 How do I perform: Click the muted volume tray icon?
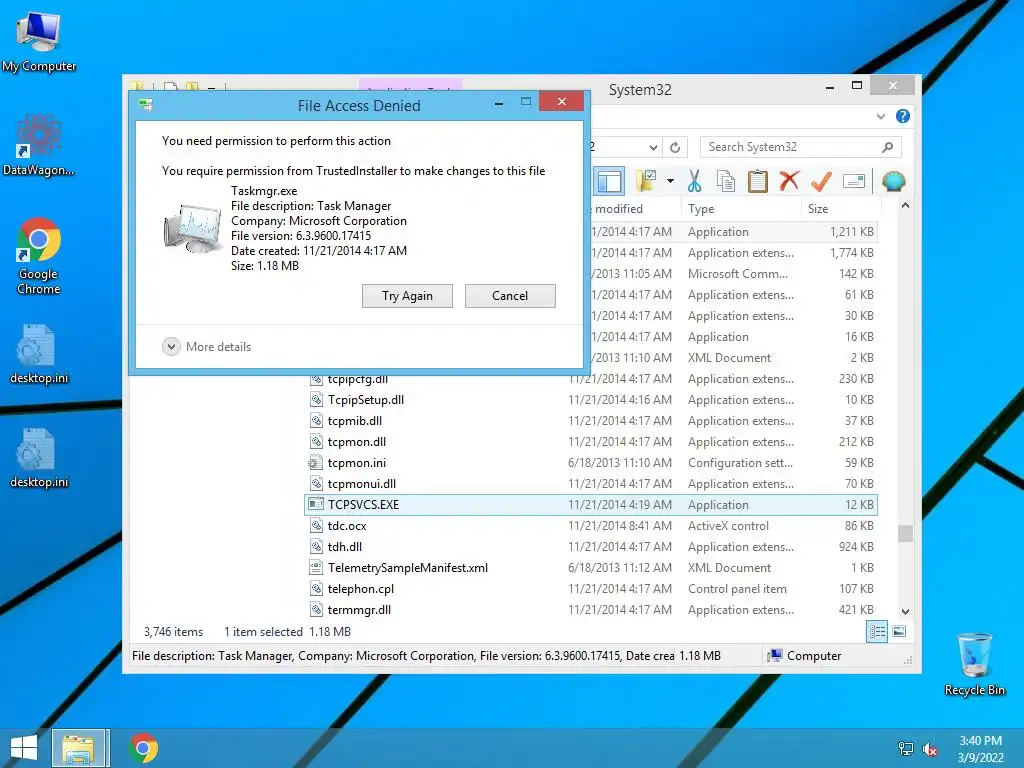tap(930, 749)
